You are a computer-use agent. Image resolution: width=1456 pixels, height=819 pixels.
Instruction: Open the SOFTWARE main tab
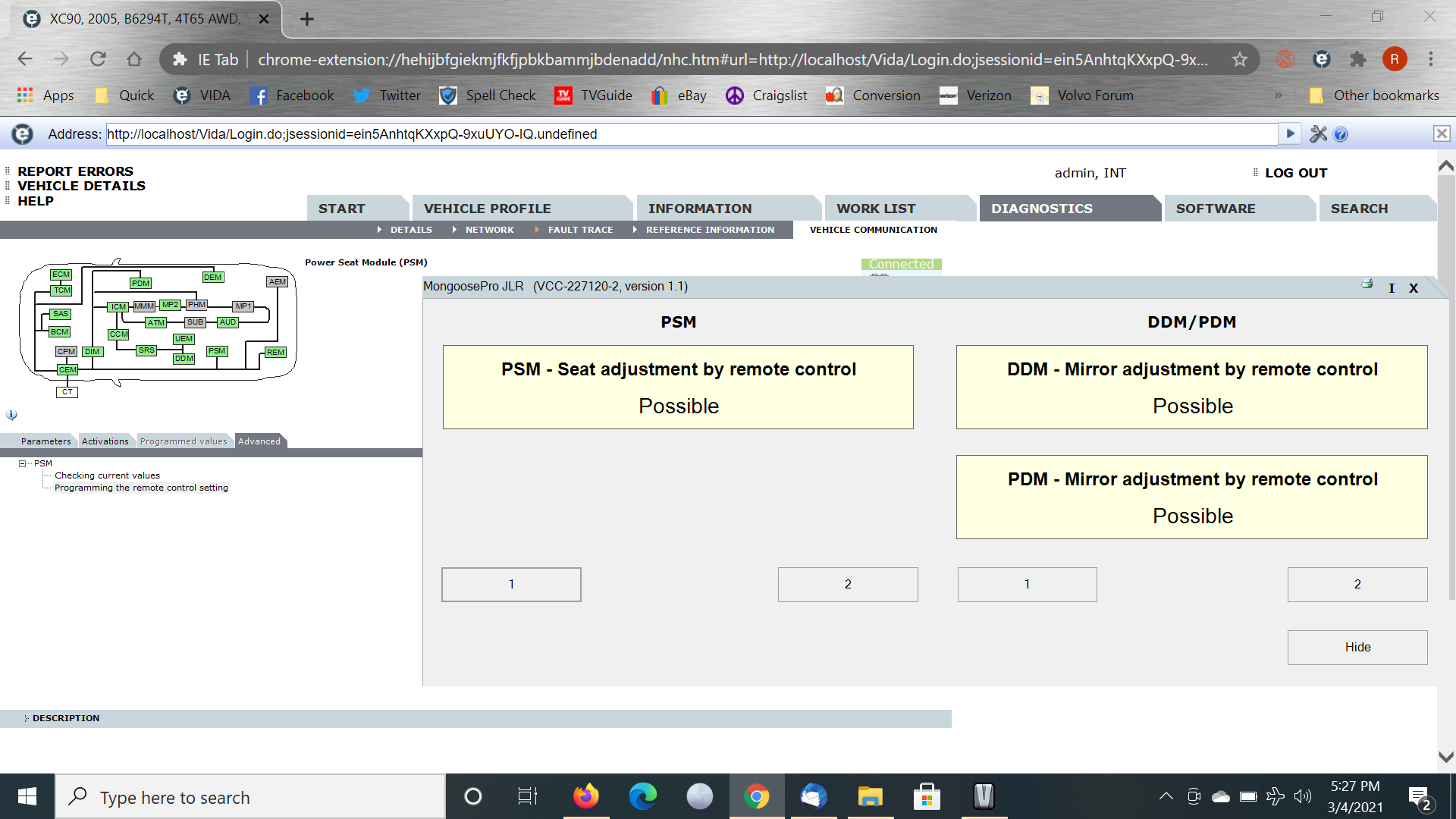pyautogui.click(x=1215, y=209)
